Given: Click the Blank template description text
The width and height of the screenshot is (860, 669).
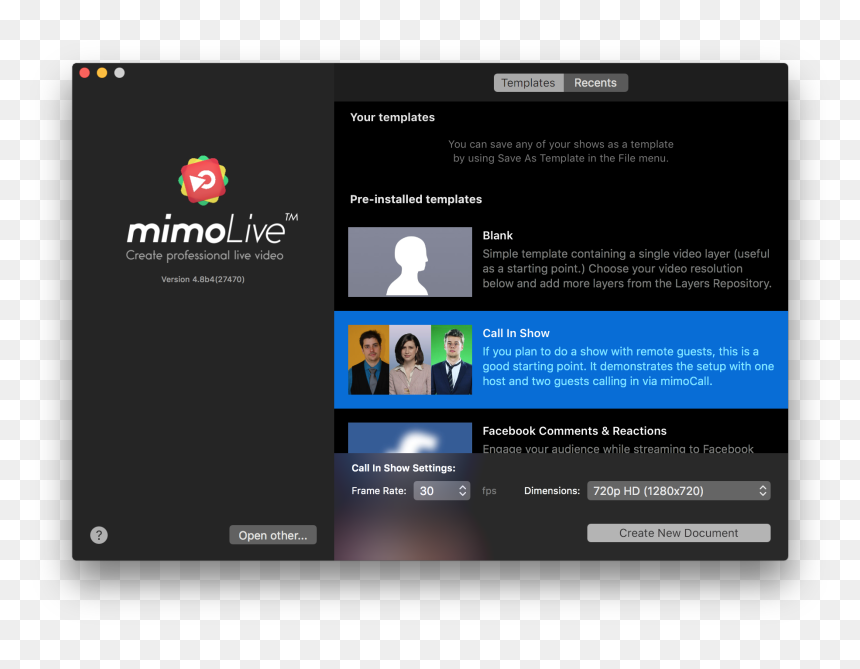Looking at the screenshot, I should 627,269.
